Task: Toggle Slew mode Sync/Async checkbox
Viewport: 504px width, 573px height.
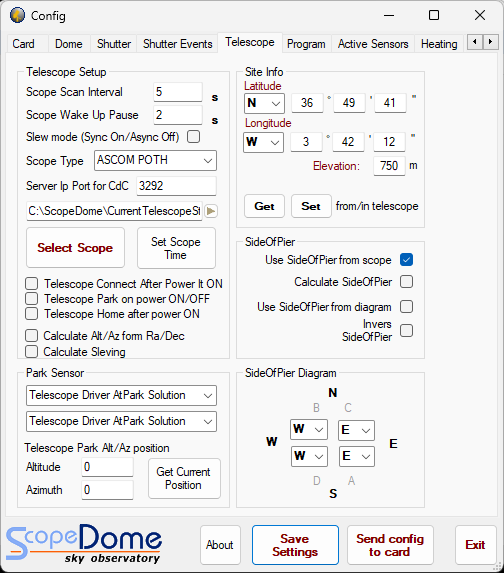Action: tap(193, 137)
